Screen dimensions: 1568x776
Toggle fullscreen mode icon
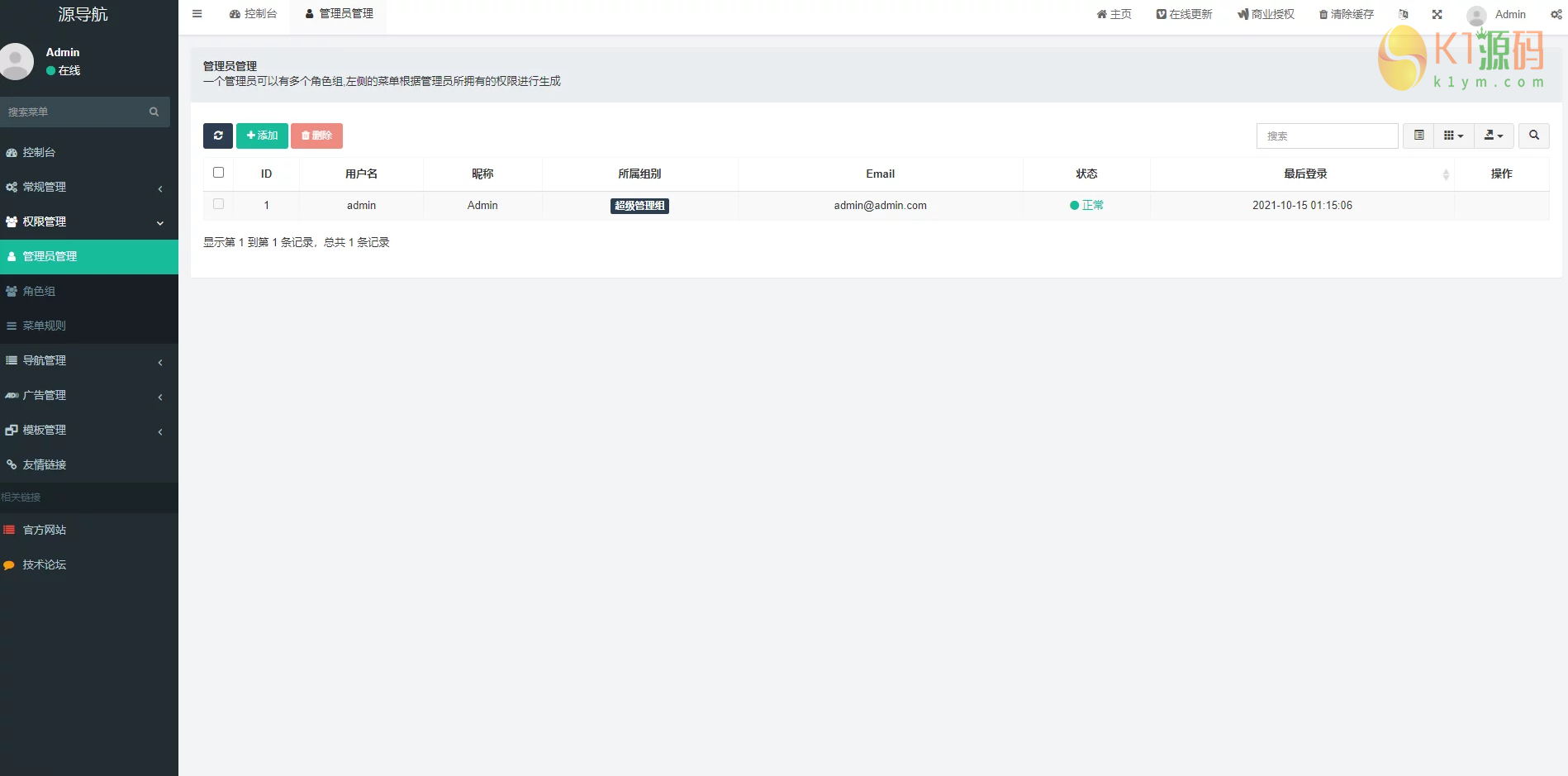pos(1437,14)
